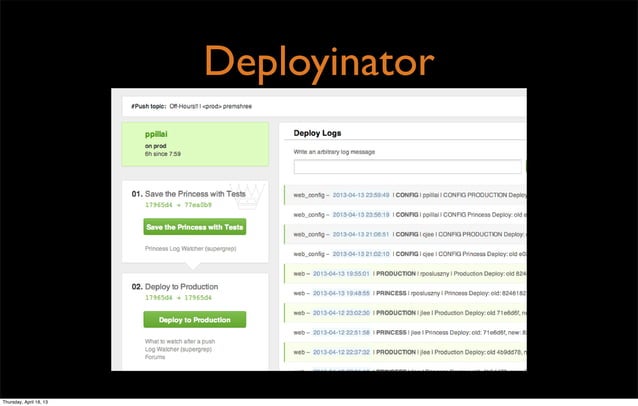Screen dimensions: 638x406
Task: Open the Princess Log Watcher (supergrep) link
Action: [x=190, y=249]
